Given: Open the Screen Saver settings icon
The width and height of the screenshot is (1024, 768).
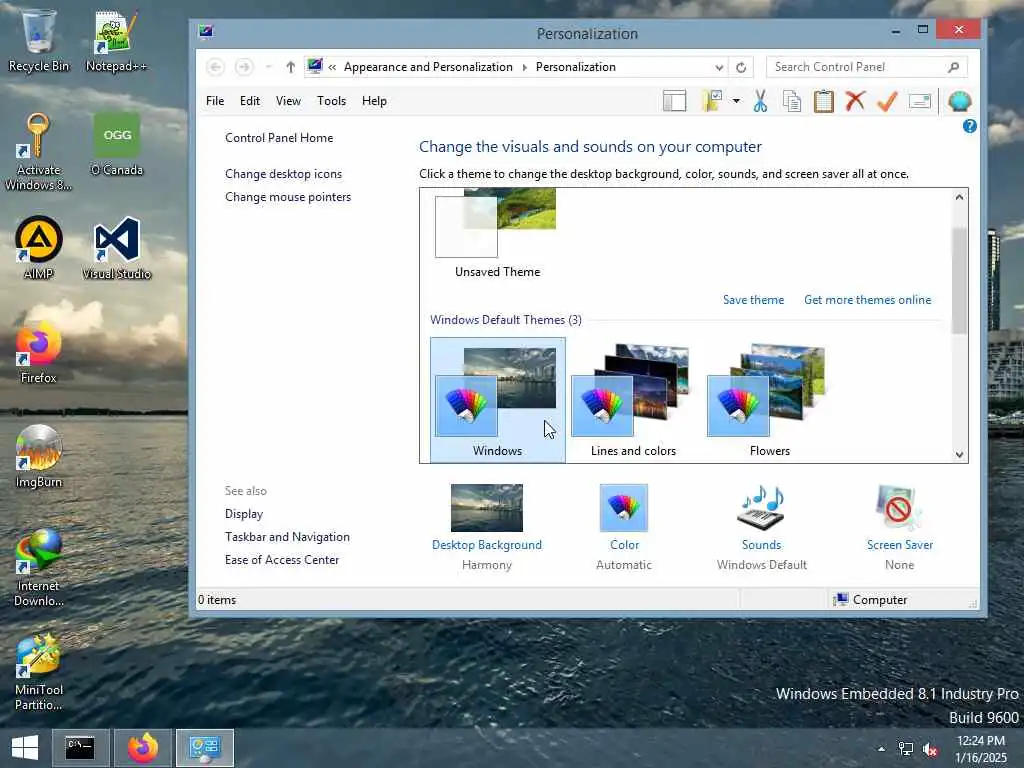Looking at the screenshot, I should (x=899, y=507).
